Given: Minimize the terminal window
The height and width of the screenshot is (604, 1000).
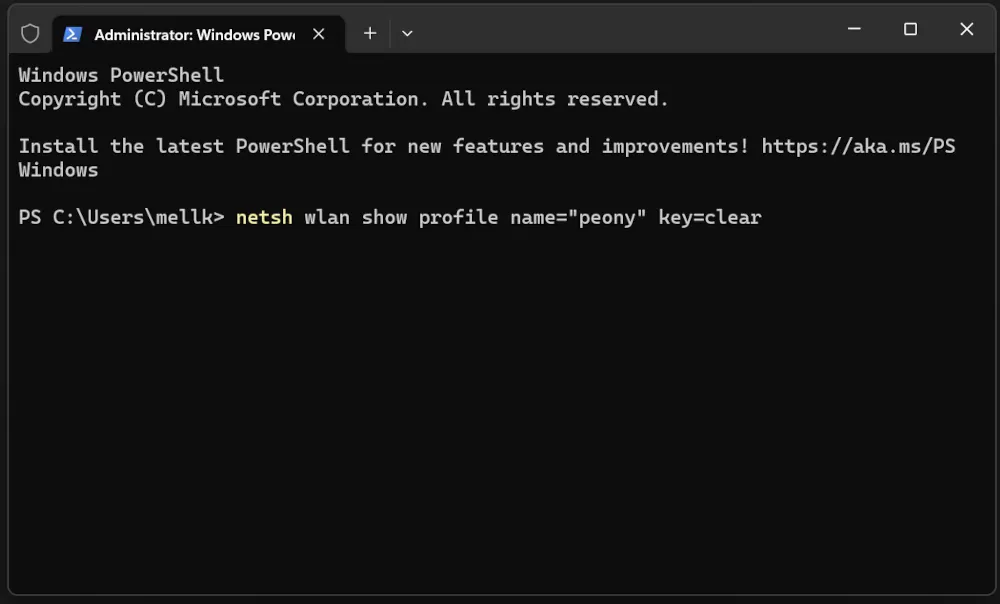Looking at the screenshot, I should coord(854,29).
